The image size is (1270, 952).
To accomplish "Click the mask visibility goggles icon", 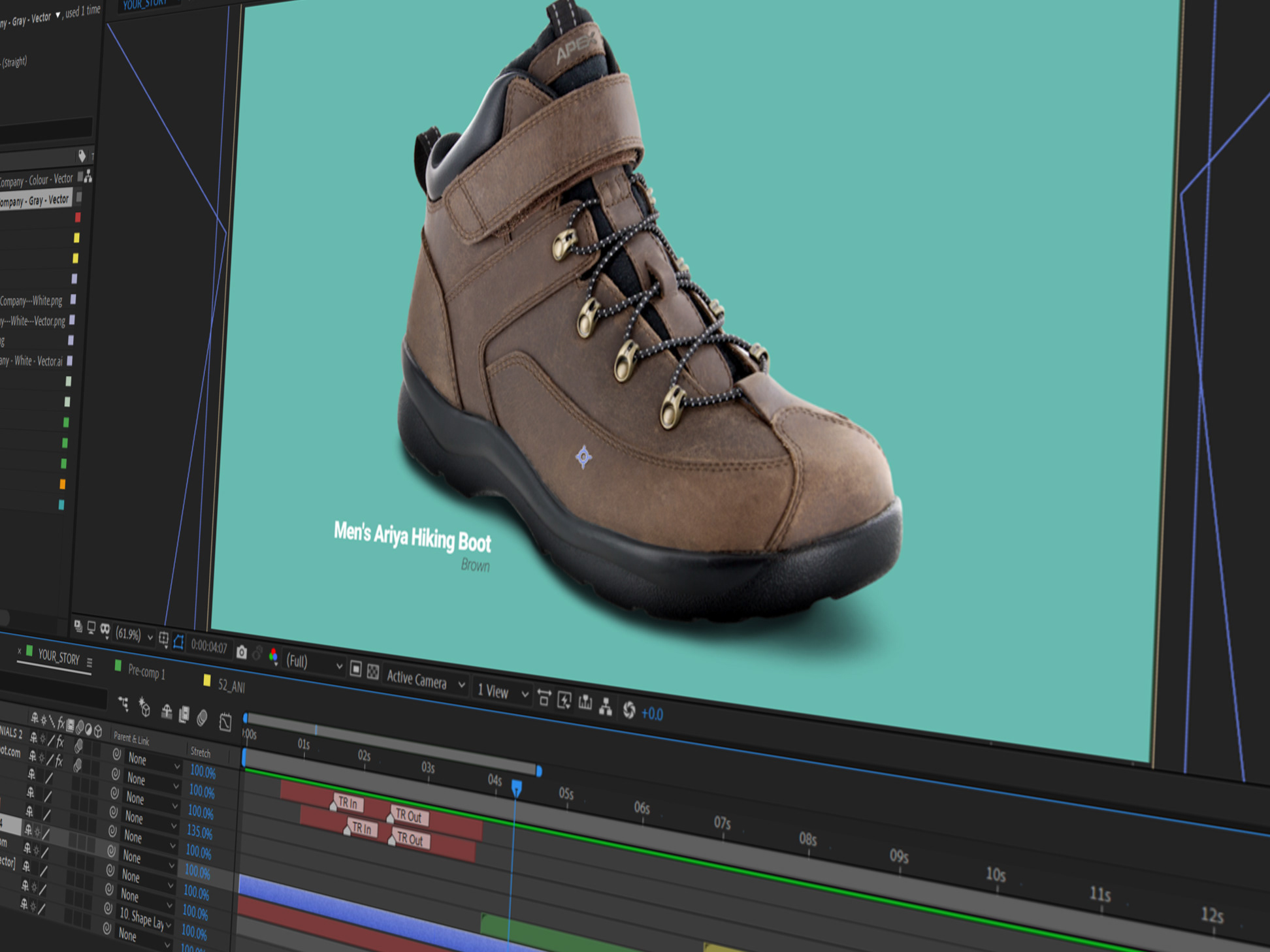I will coord(105,629).
